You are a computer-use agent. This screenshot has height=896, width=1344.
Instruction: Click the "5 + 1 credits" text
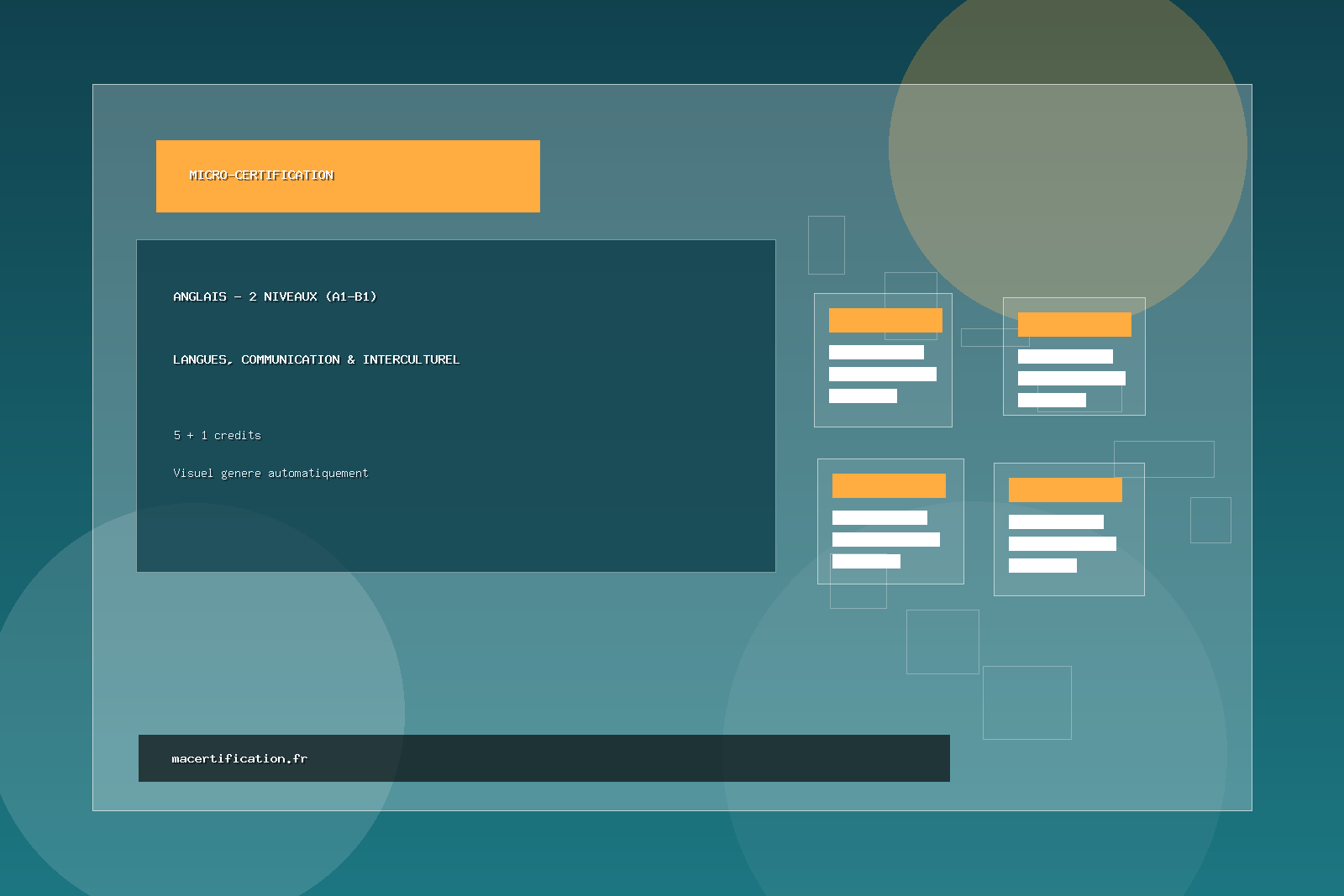217,435
